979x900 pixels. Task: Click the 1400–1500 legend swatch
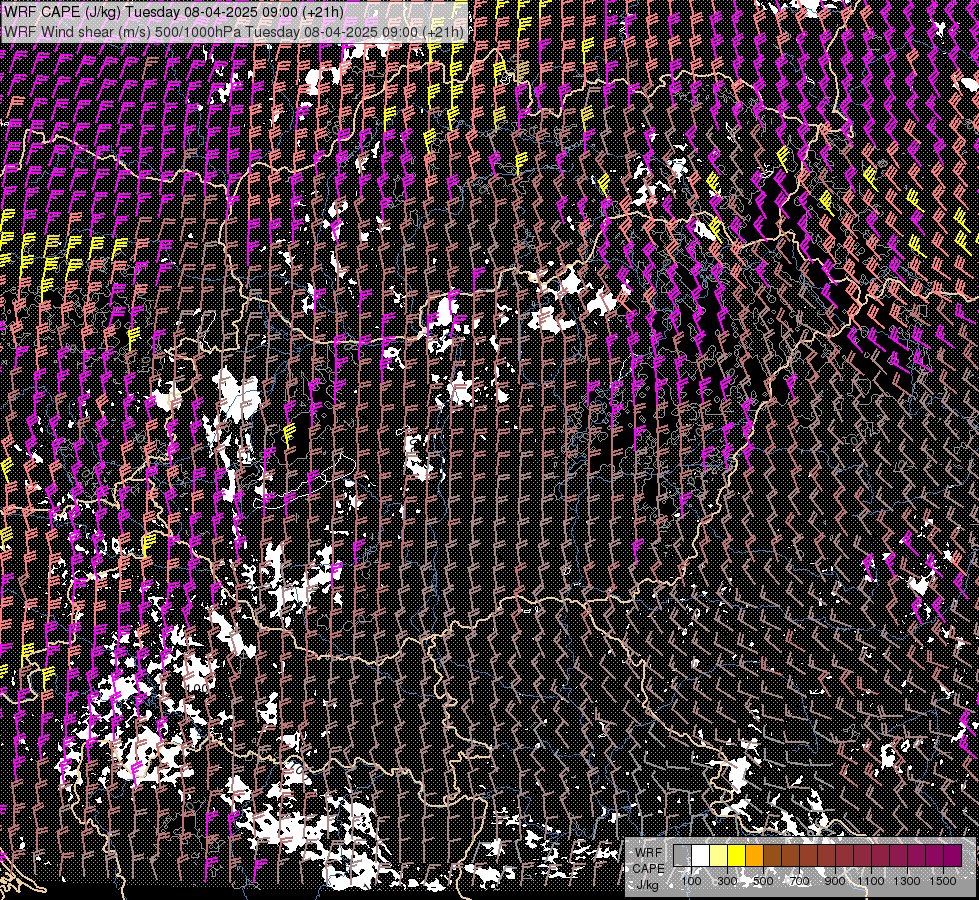pyautogui.click(x=935, y=856)
